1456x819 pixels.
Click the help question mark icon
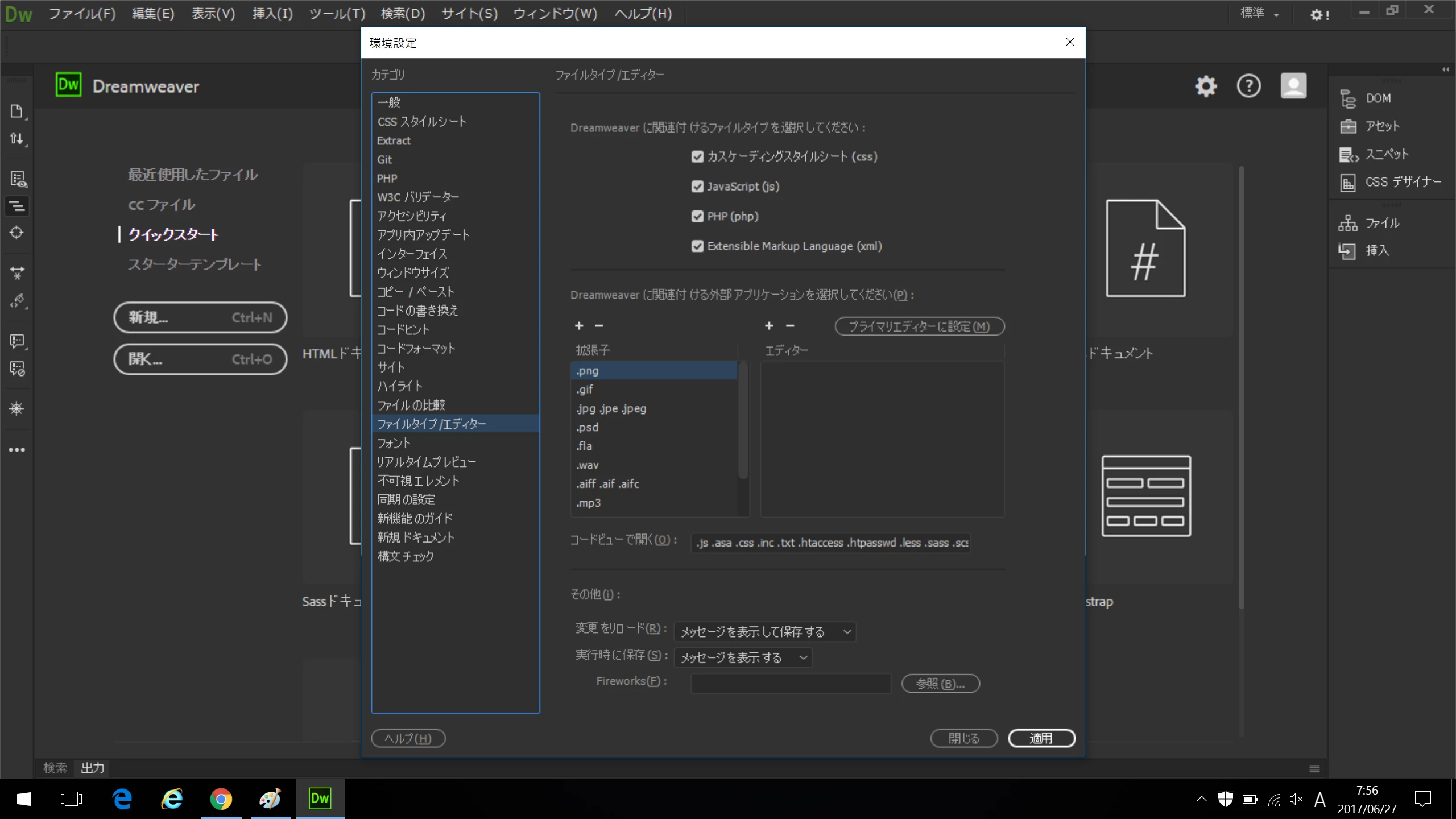tap(1248, 86)
